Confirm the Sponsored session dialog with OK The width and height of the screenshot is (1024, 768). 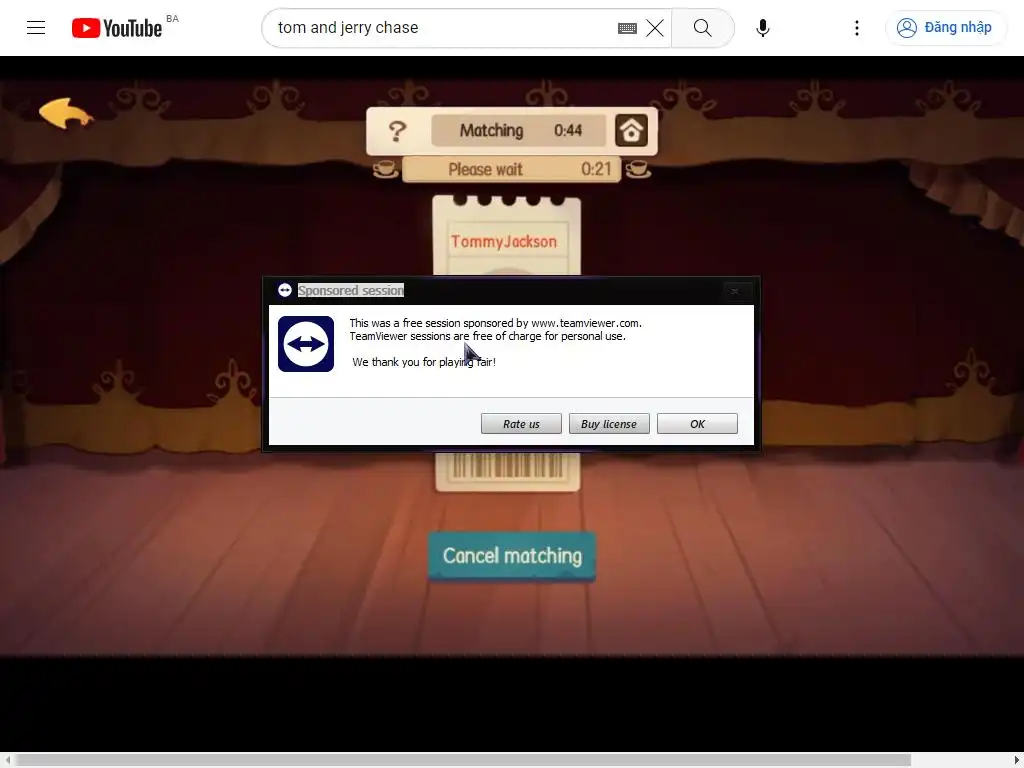coord(697,424)
